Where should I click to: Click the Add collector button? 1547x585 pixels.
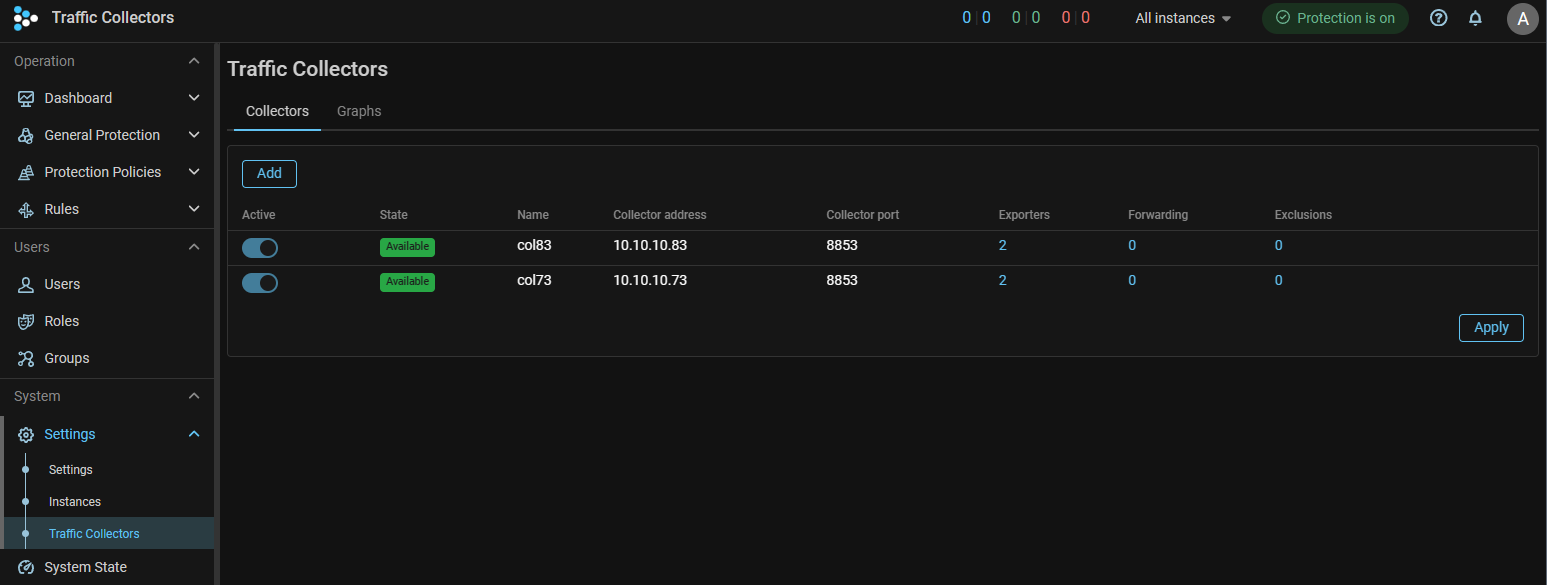pyautogui.click(x=269, y=173)
